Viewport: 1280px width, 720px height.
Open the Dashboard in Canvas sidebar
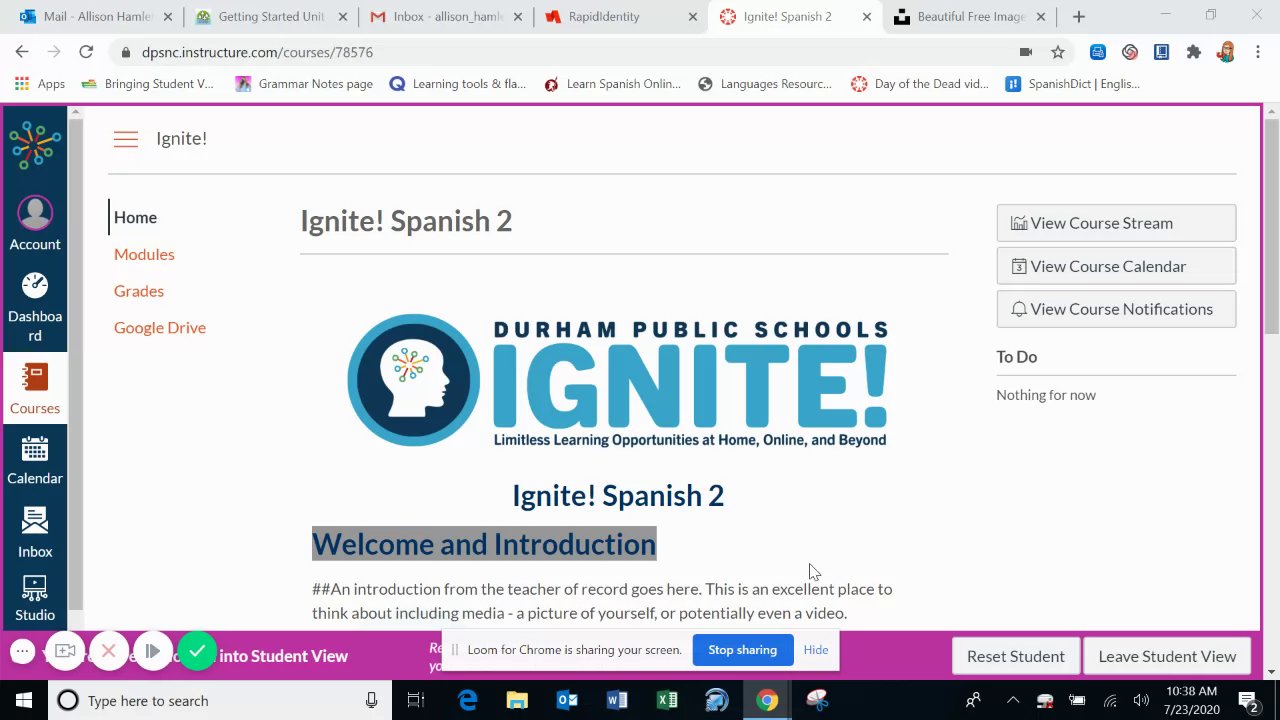click(35, 307)
